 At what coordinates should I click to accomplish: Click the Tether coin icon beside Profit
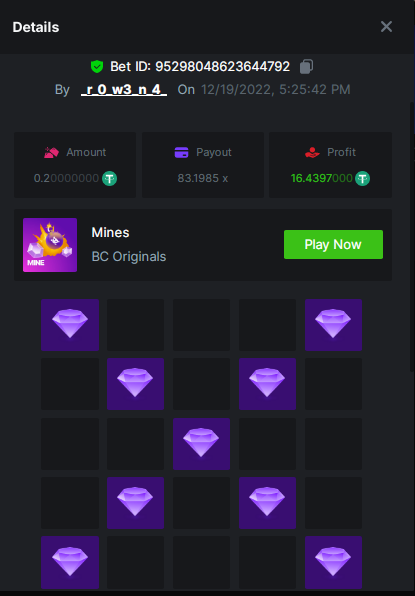pyautogui.click(x=362, y=178)
